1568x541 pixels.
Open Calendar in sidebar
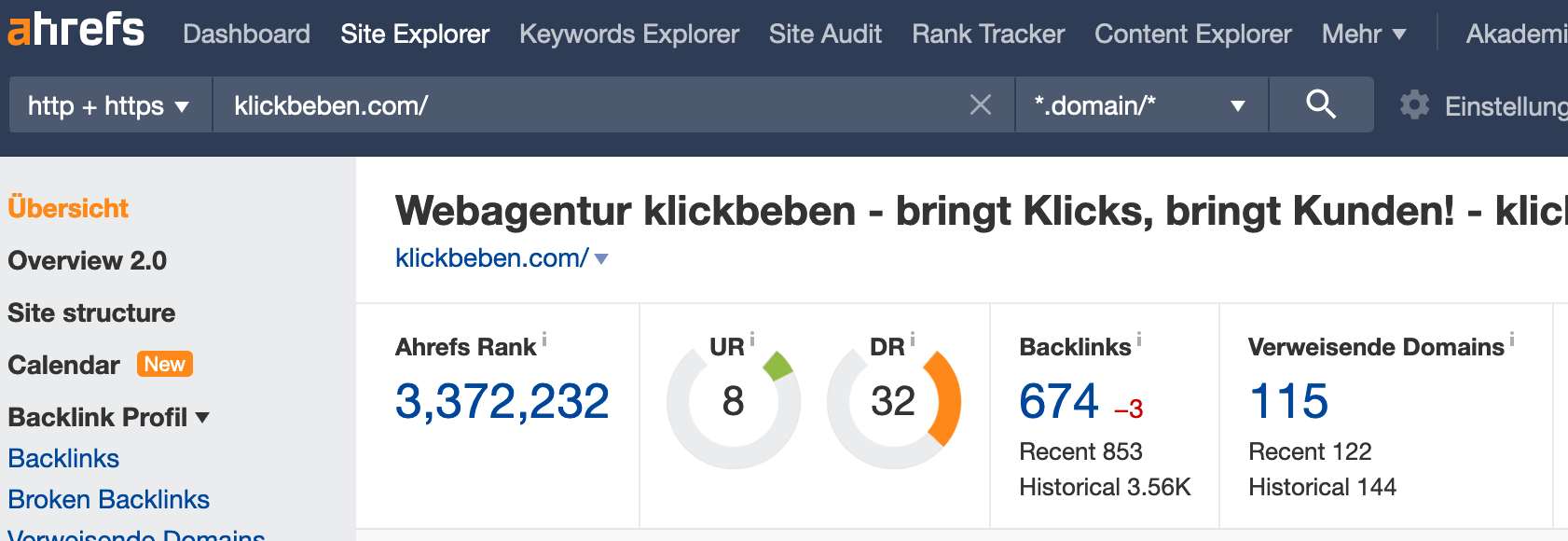63,365
